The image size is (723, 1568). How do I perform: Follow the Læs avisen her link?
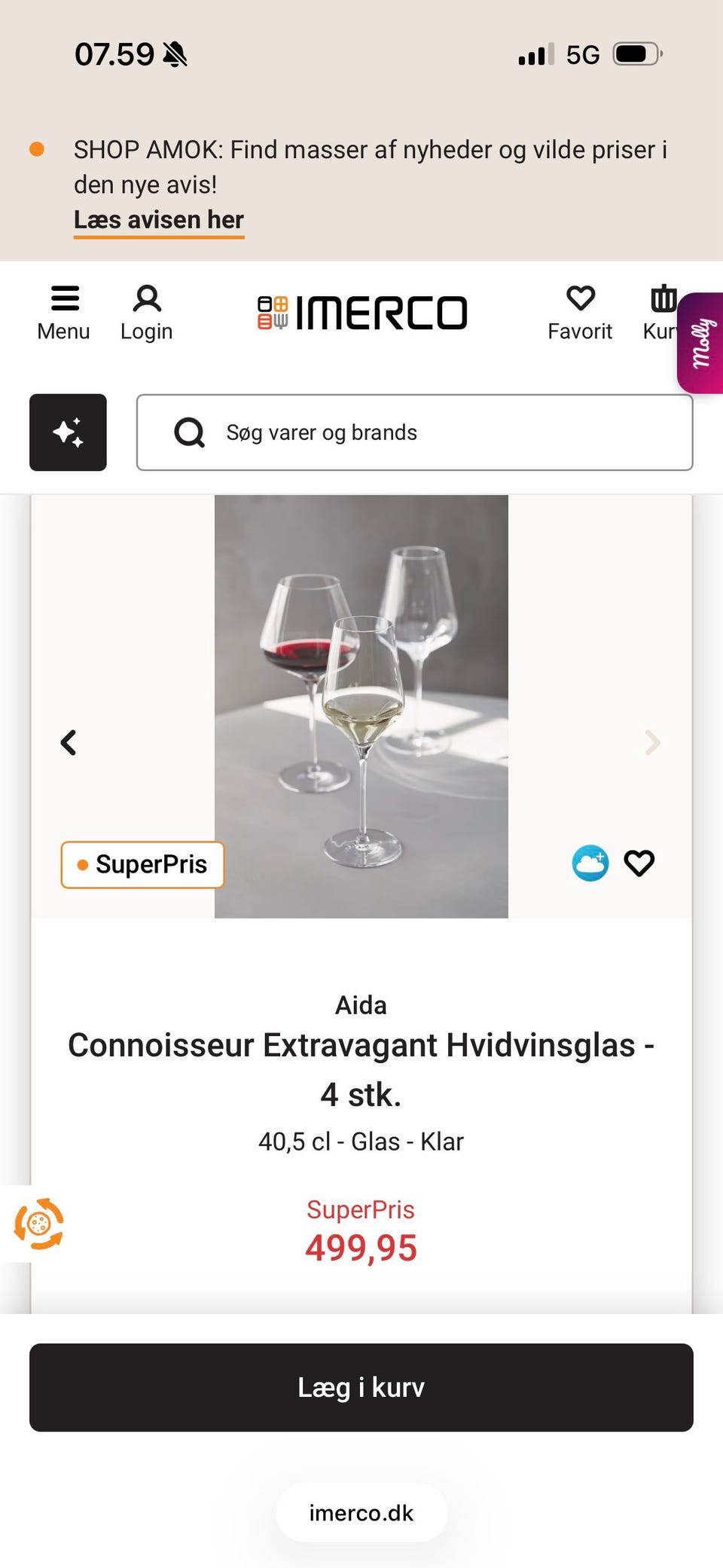[159, 220]
